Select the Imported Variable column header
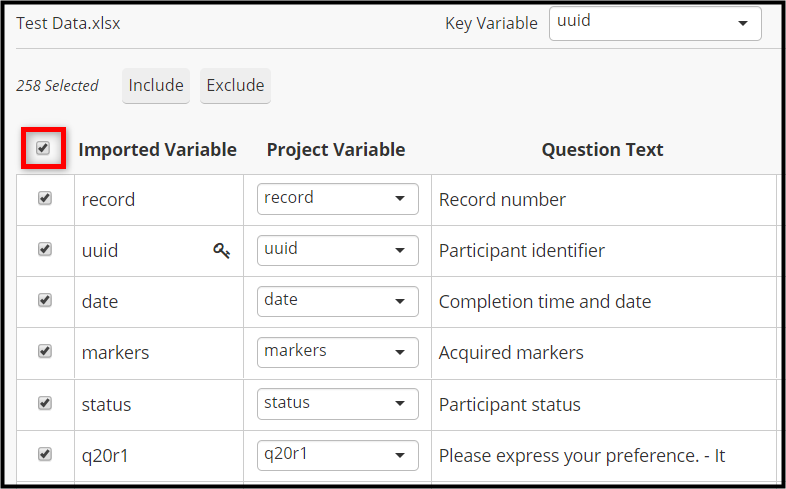786x489 pixels. (x=157, y=150)
